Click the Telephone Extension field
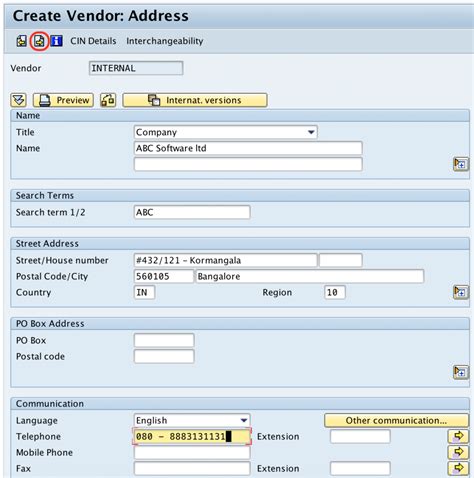 click(x=360, y=436)
